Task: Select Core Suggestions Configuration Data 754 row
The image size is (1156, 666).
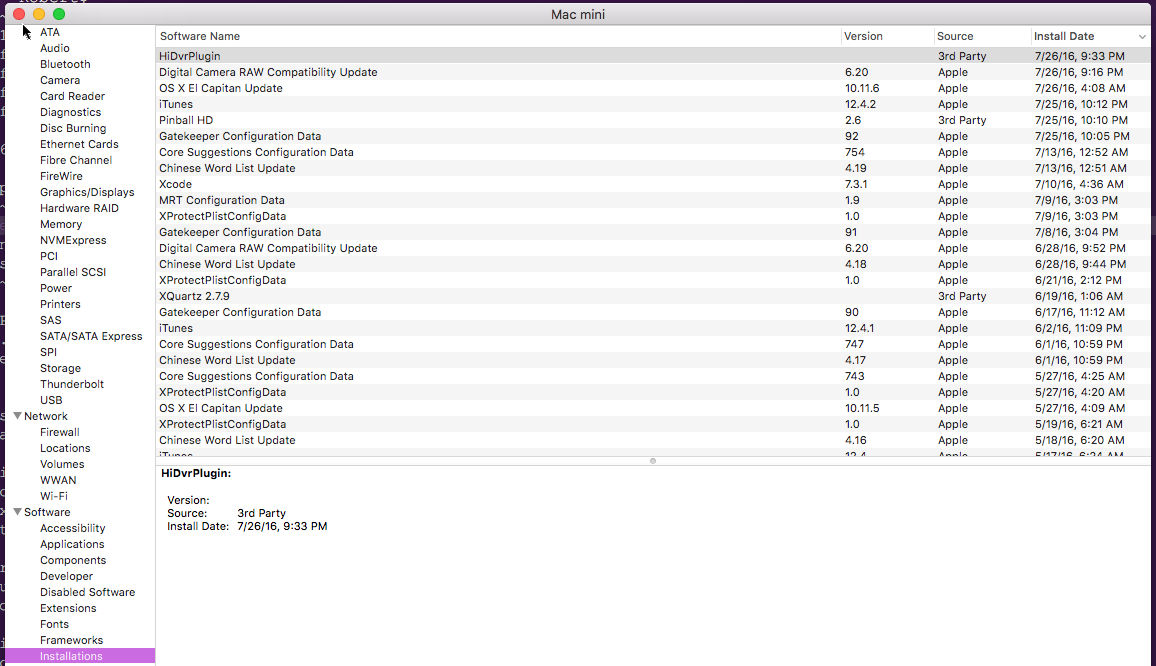Action: point(653,152)
